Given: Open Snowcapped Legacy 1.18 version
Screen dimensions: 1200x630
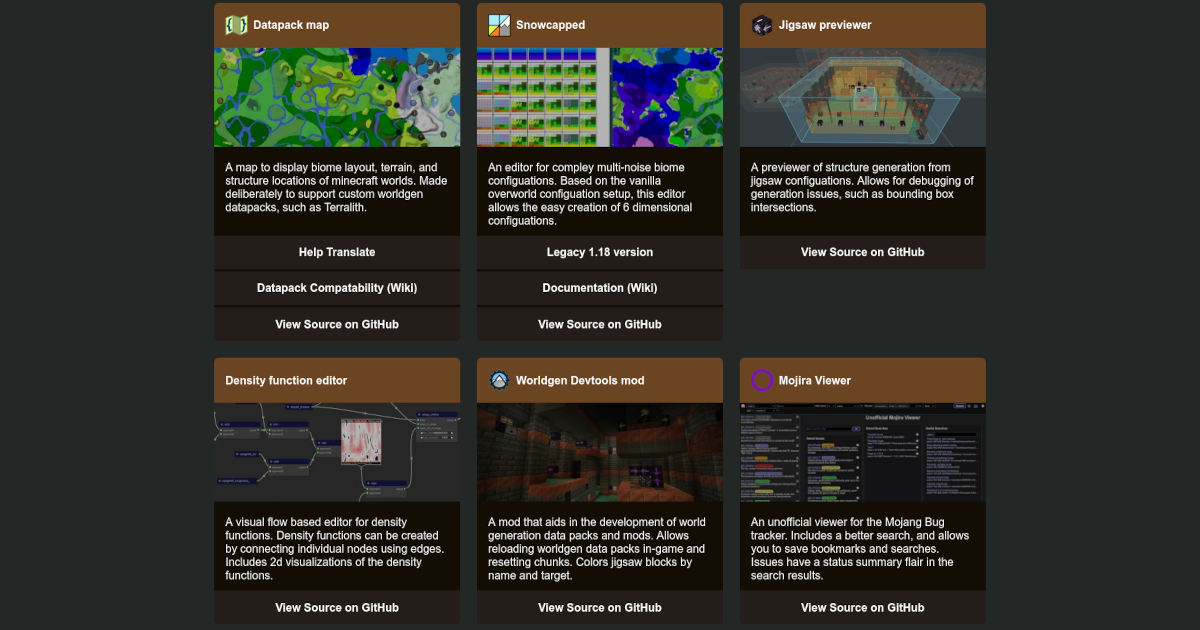Looking at the screenshot, I should tap(600, 252).
